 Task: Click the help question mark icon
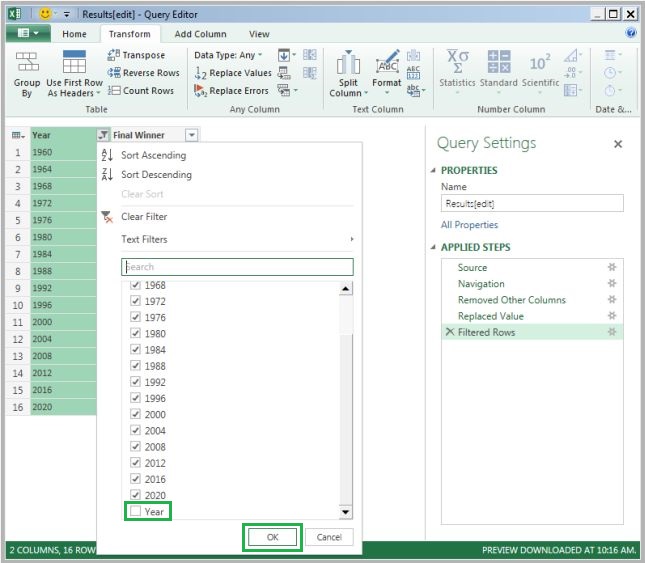pyautogui.click(x=631, y=32)
